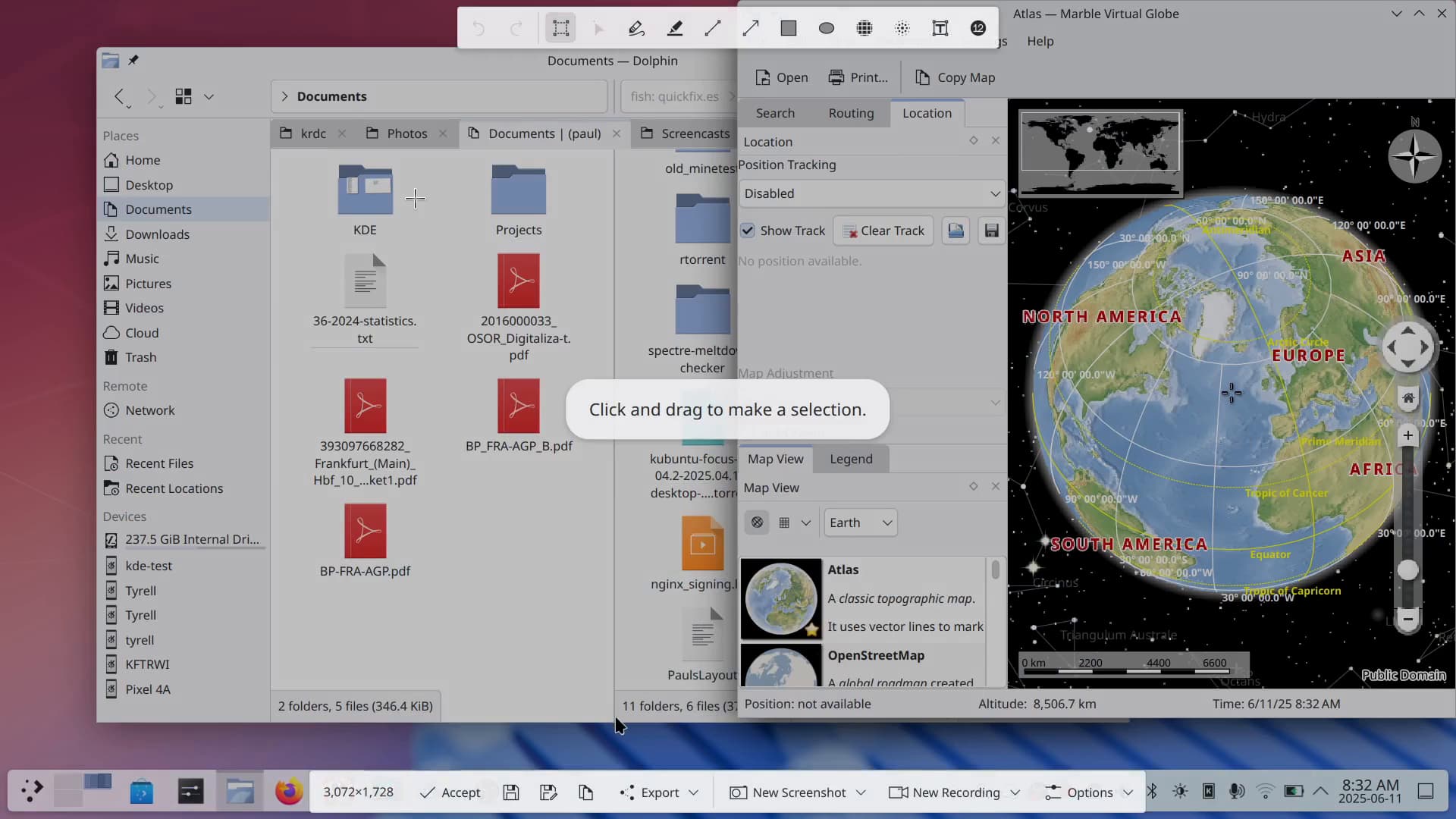Image resolution: width=1456 pixels, height=819 pixels.
Task: Select the Atlas map theme thumbnail
Action: [781, 598]
